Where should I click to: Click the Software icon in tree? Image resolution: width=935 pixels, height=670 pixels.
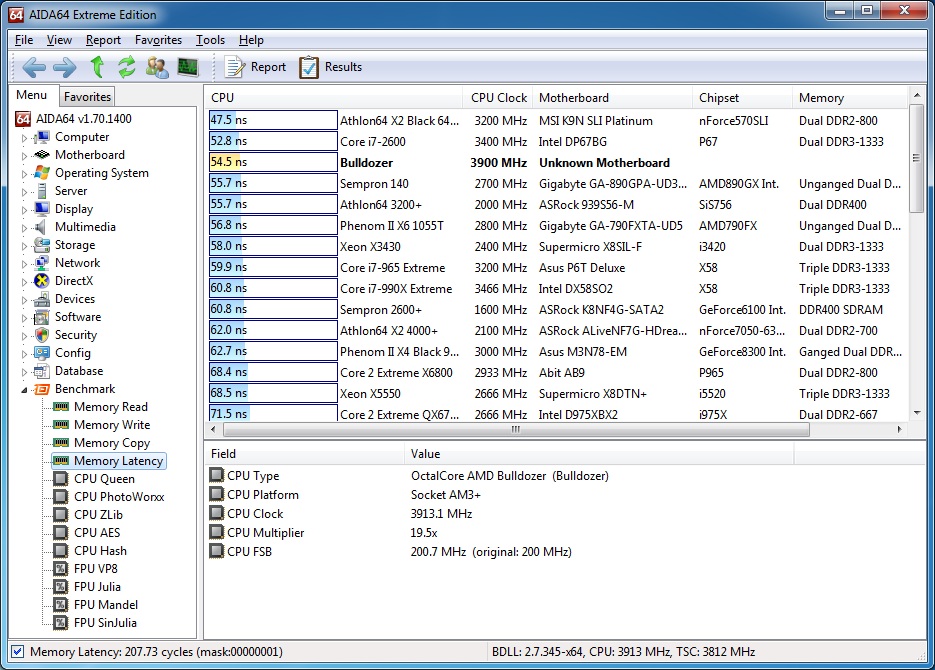tap(42, 317)
